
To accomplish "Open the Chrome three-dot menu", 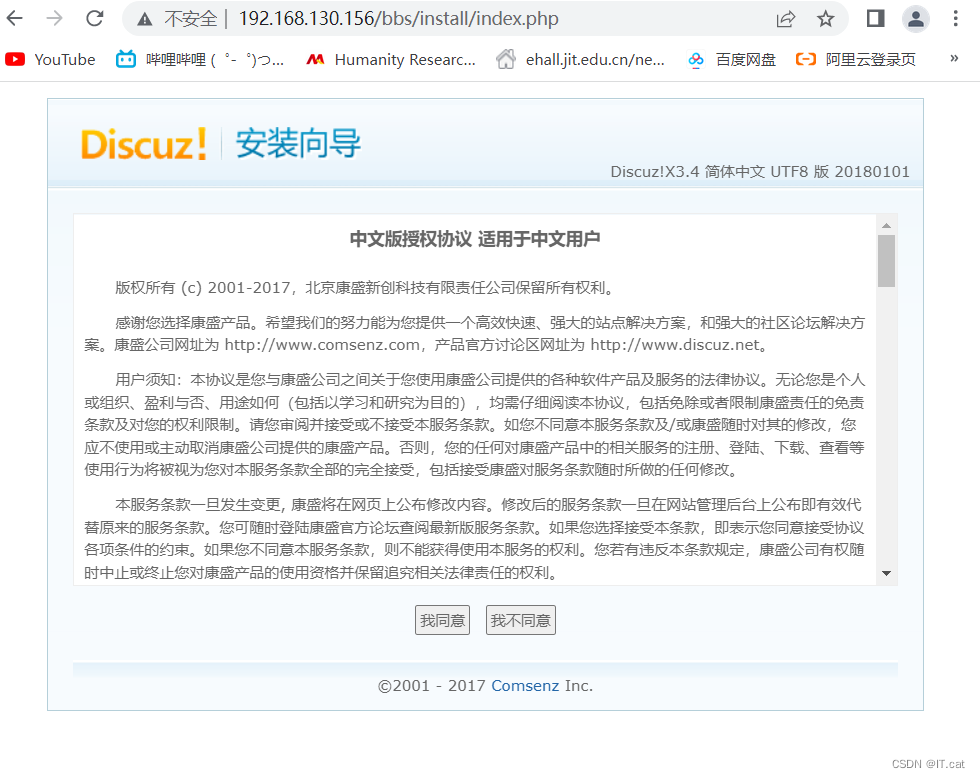I will [955, 19].
